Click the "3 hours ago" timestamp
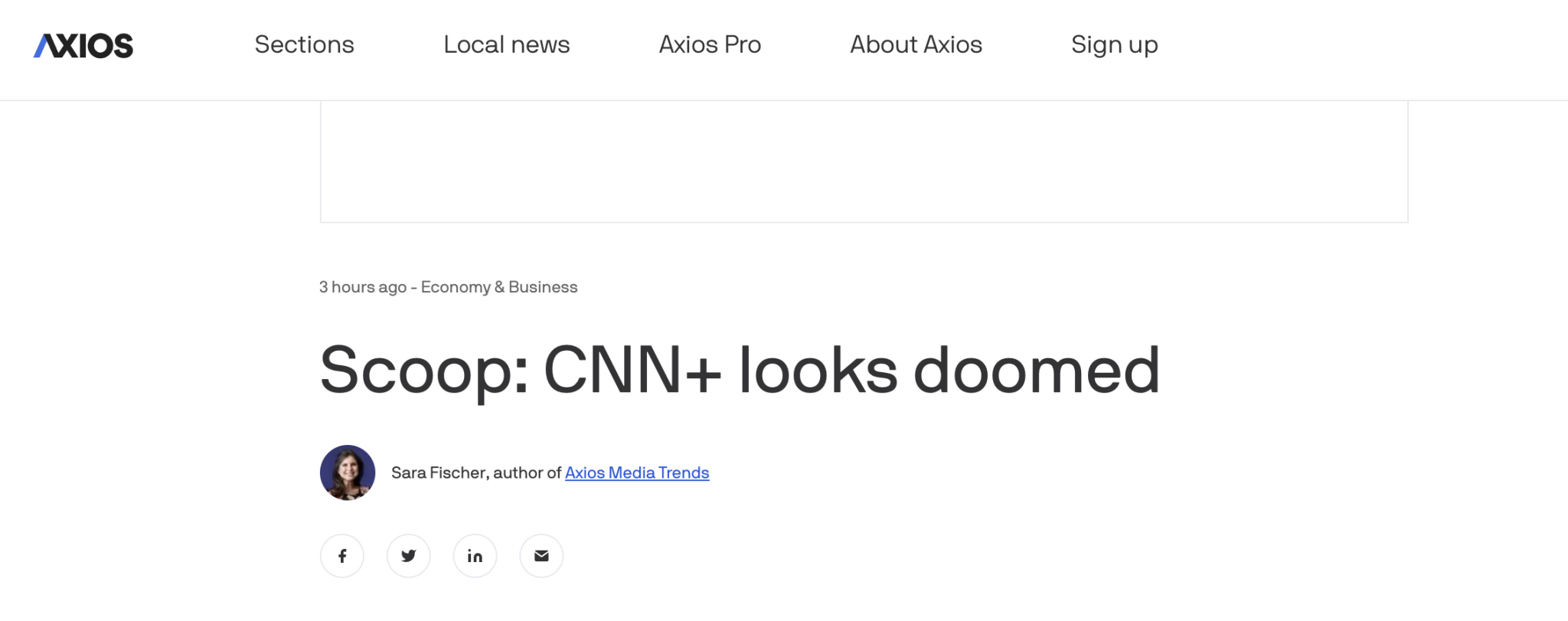The image size is (1568, 621). 362,287
